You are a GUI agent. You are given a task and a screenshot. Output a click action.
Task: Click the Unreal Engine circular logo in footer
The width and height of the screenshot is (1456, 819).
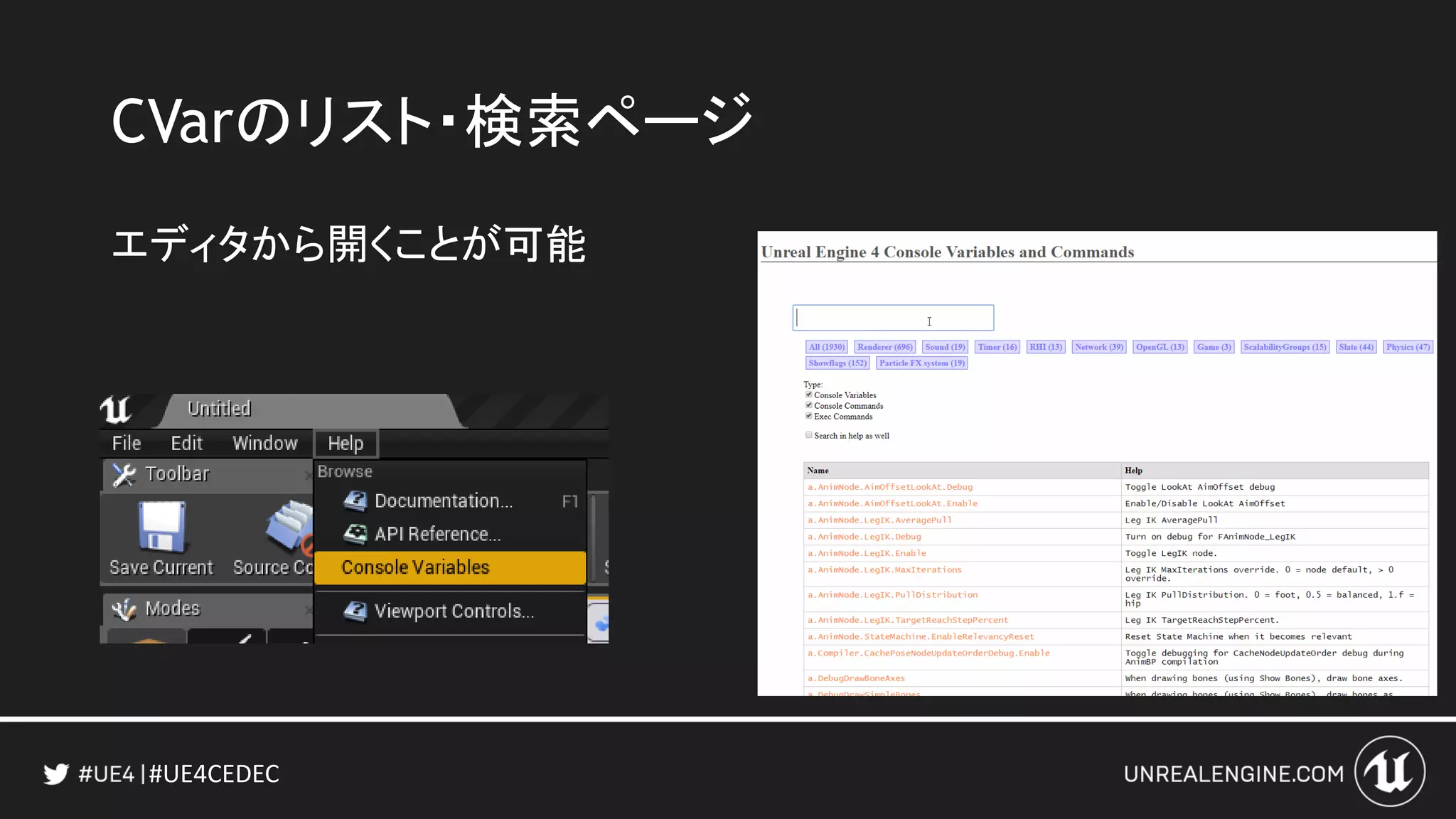[1390, 771]
